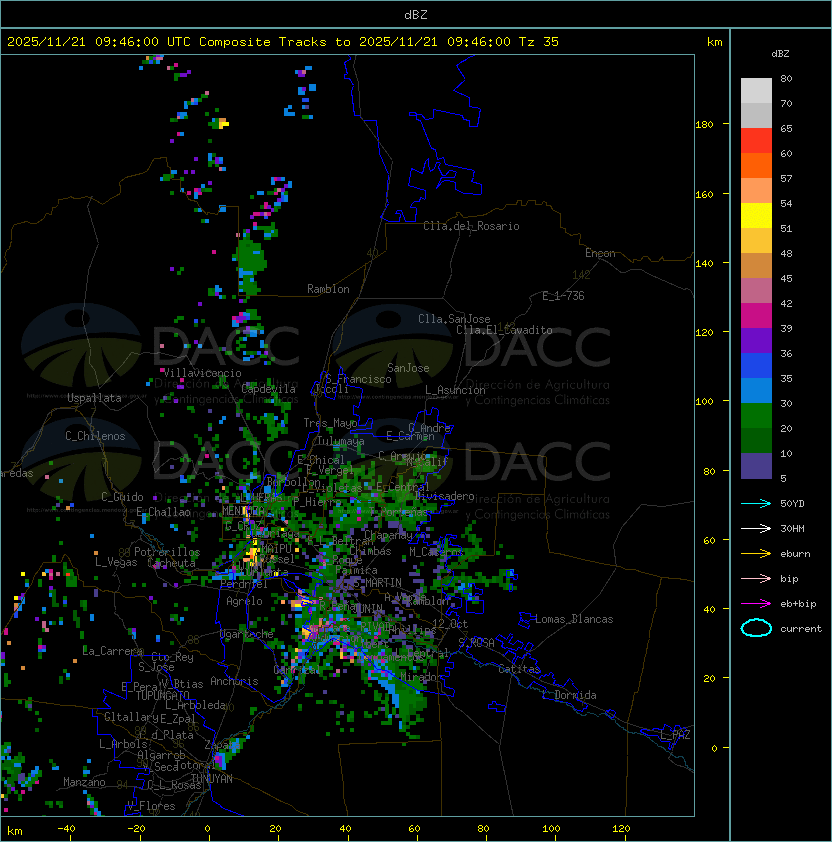This screenshot has width=832, height=842.
Task: Click the 'L_PAZ' map label
Action: point(675,735)
